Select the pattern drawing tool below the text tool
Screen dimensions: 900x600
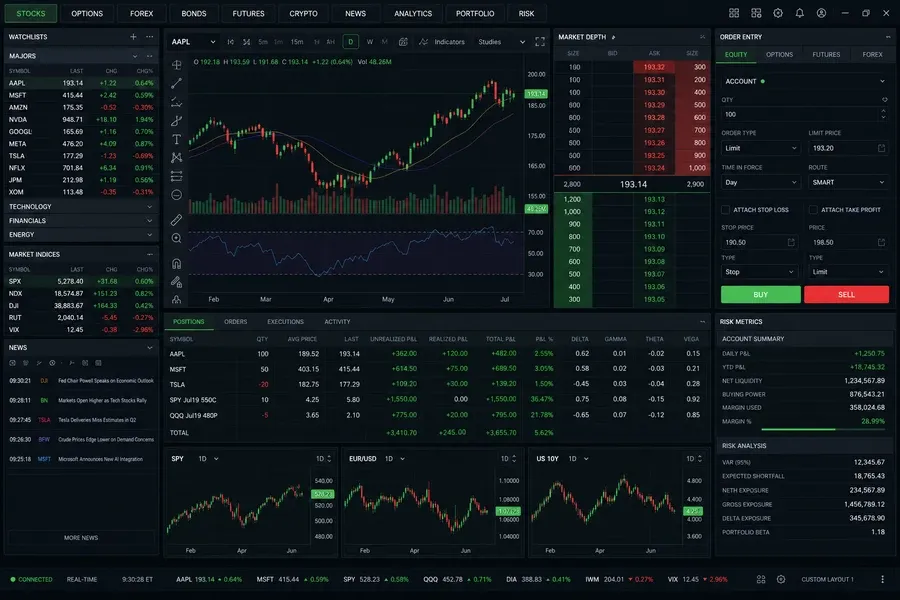(x=176, y=157)
